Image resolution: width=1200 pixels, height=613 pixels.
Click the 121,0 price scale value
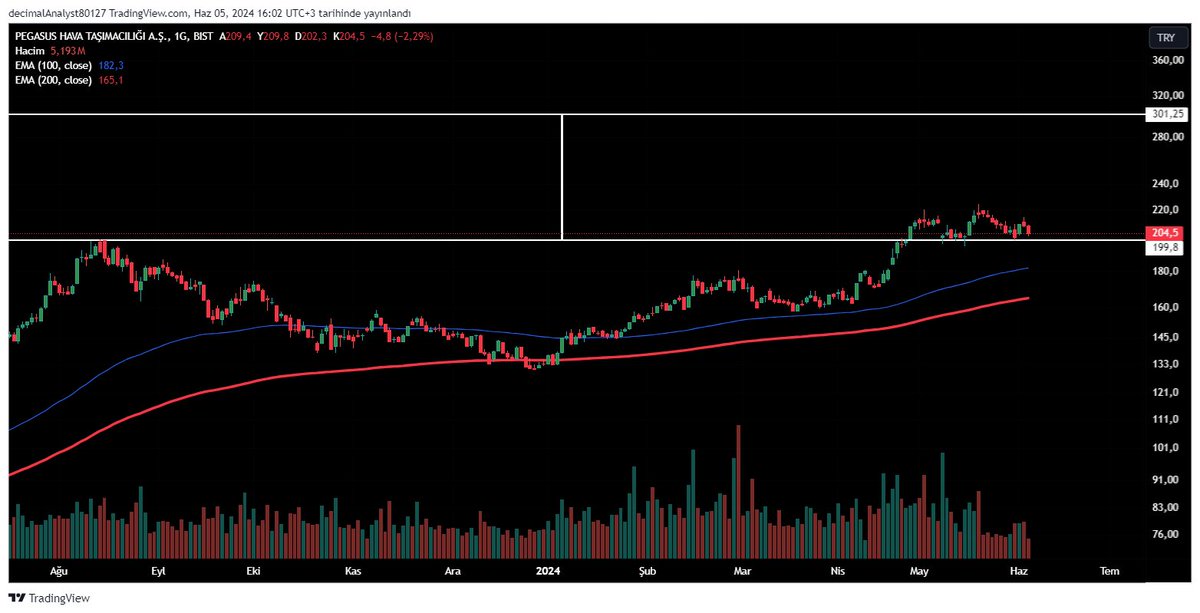[1167, 392]
